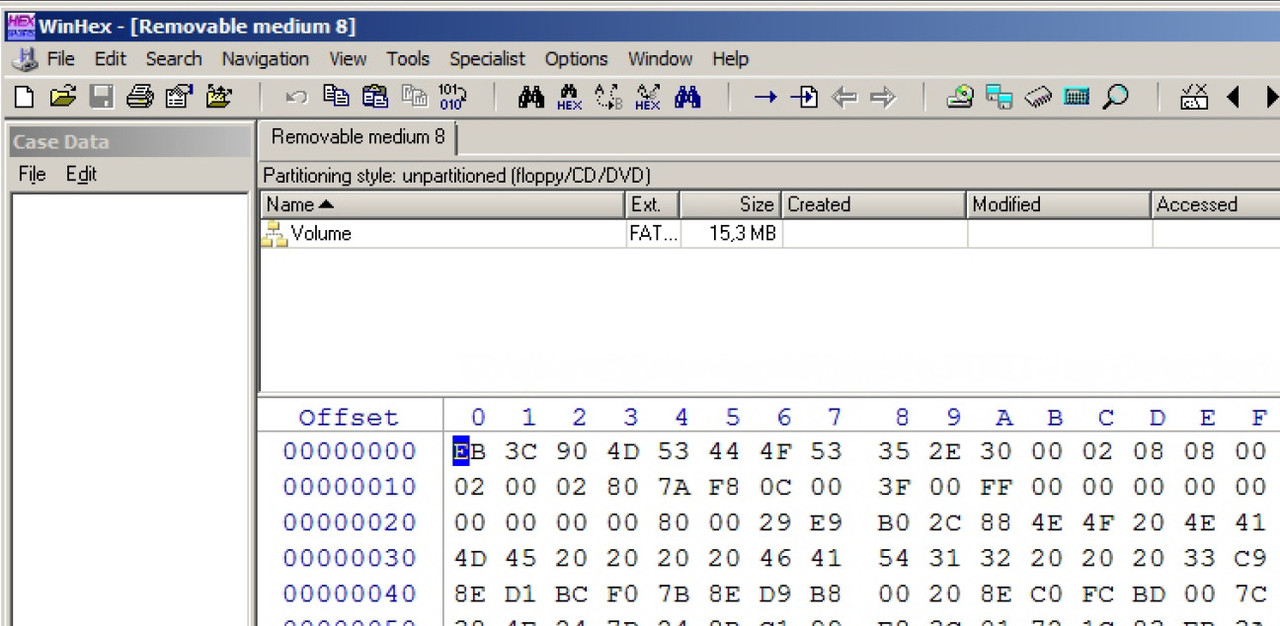This screenshot has width=1280, height=626.
Task: Click the Find text binoculars icon
Action: [531, 97]
